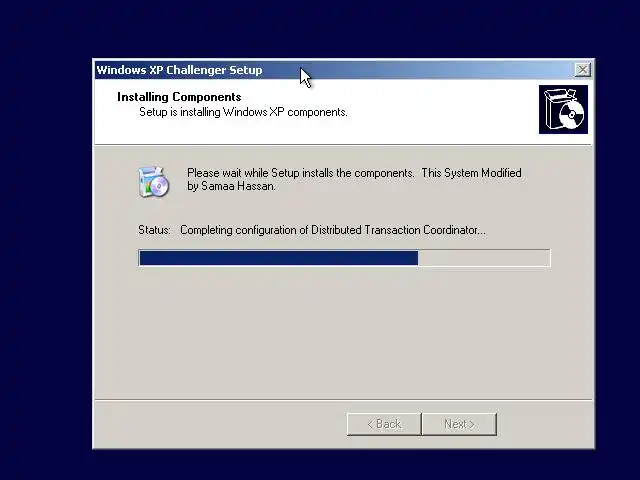Image resolution: width=640 pixels, height=480 pixels.
Task: Click the 'Installing Components' heading
Action: pos(179,97)
